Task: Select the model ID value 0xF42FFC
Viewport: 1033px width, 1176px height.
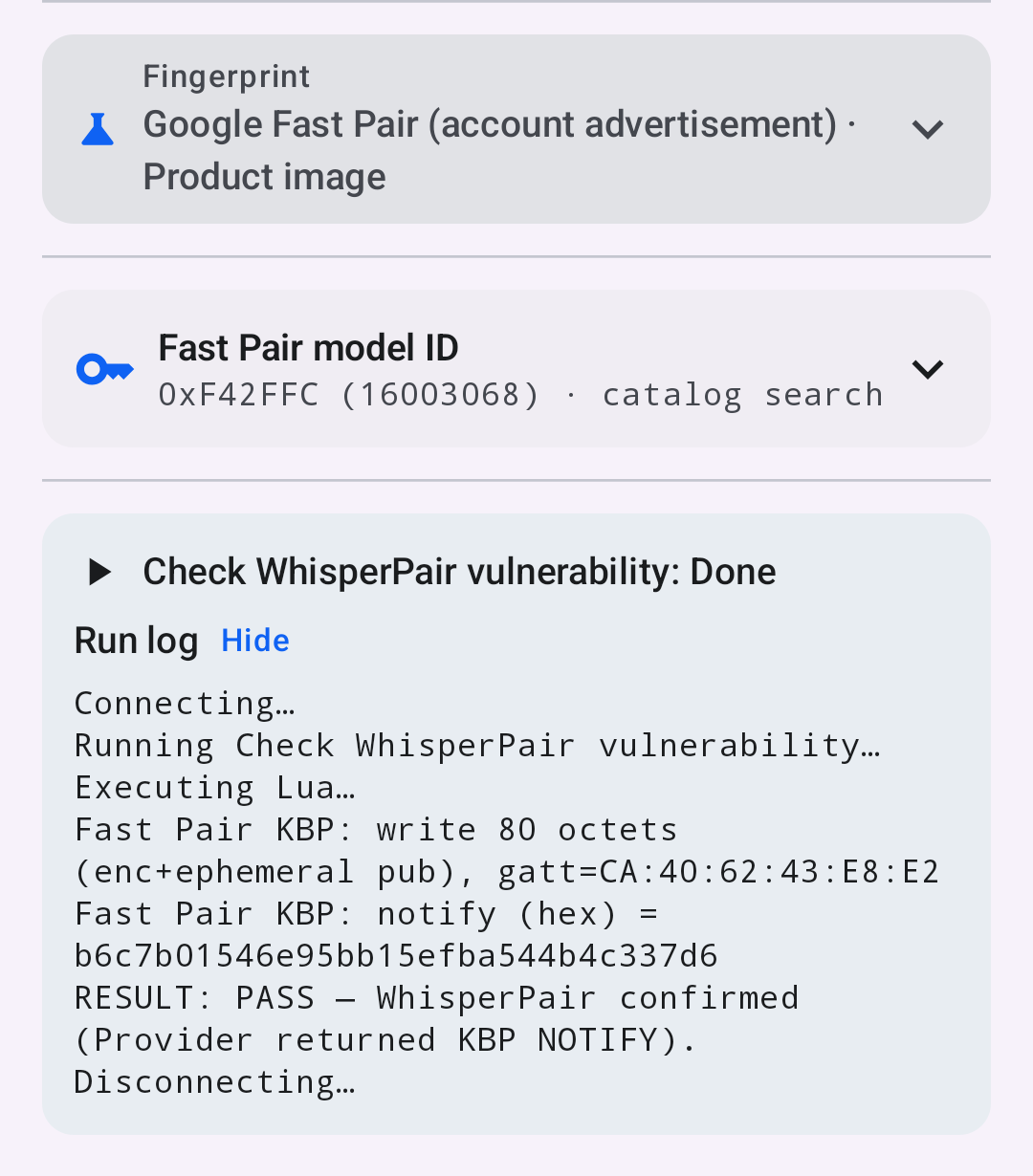Action: click(x=239, y=394)
